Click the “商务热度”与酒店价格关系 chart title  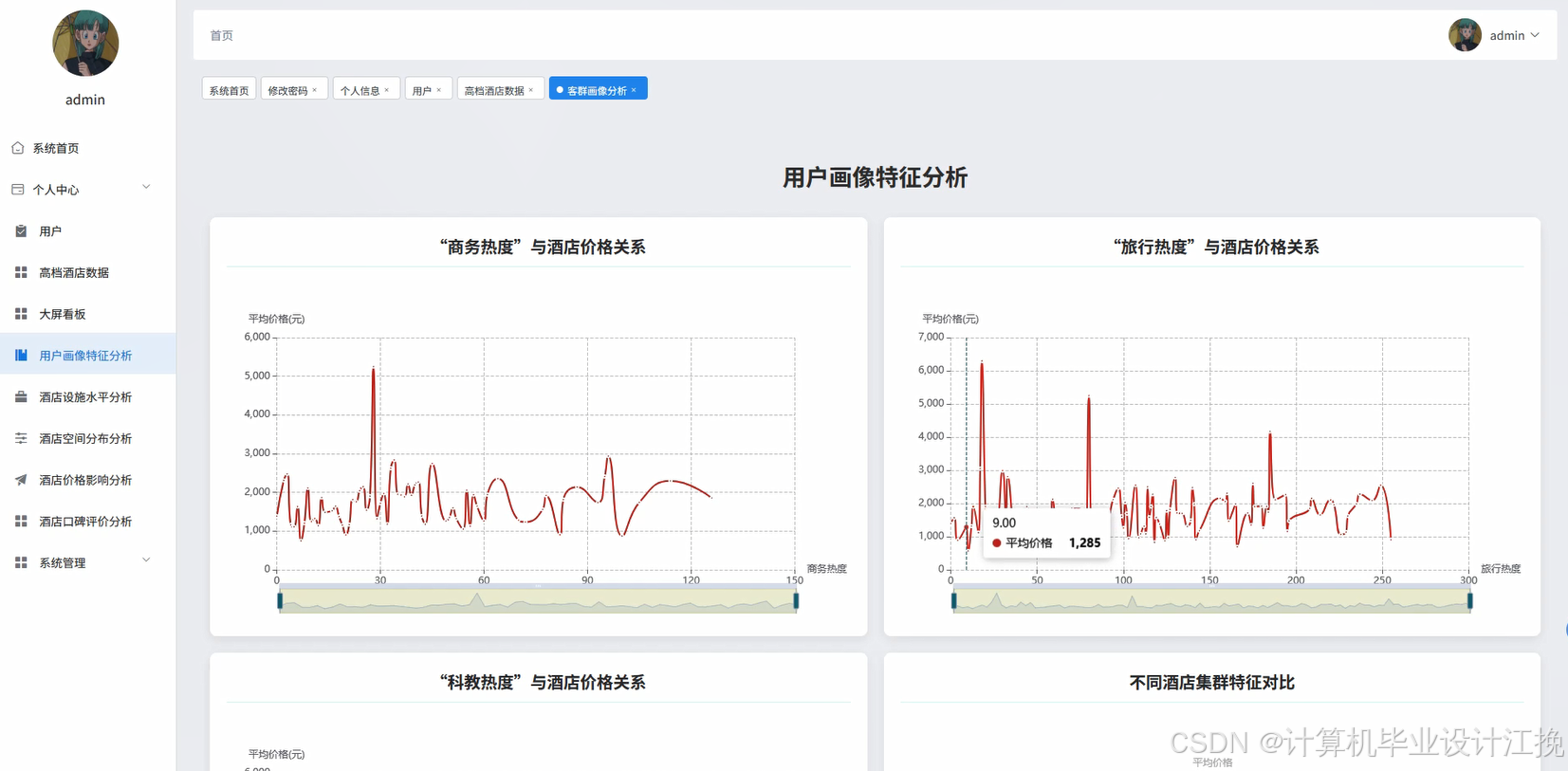(x=543, y=247)
